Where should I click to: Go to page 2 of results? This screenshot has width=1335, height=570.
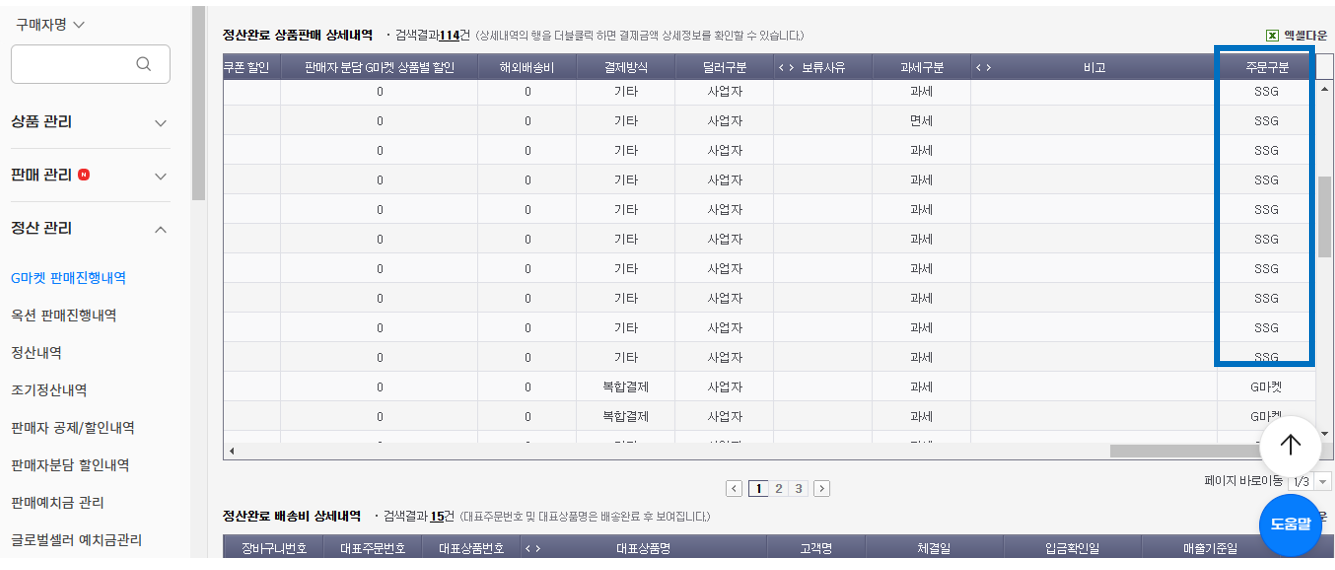(x=778, y=489)
